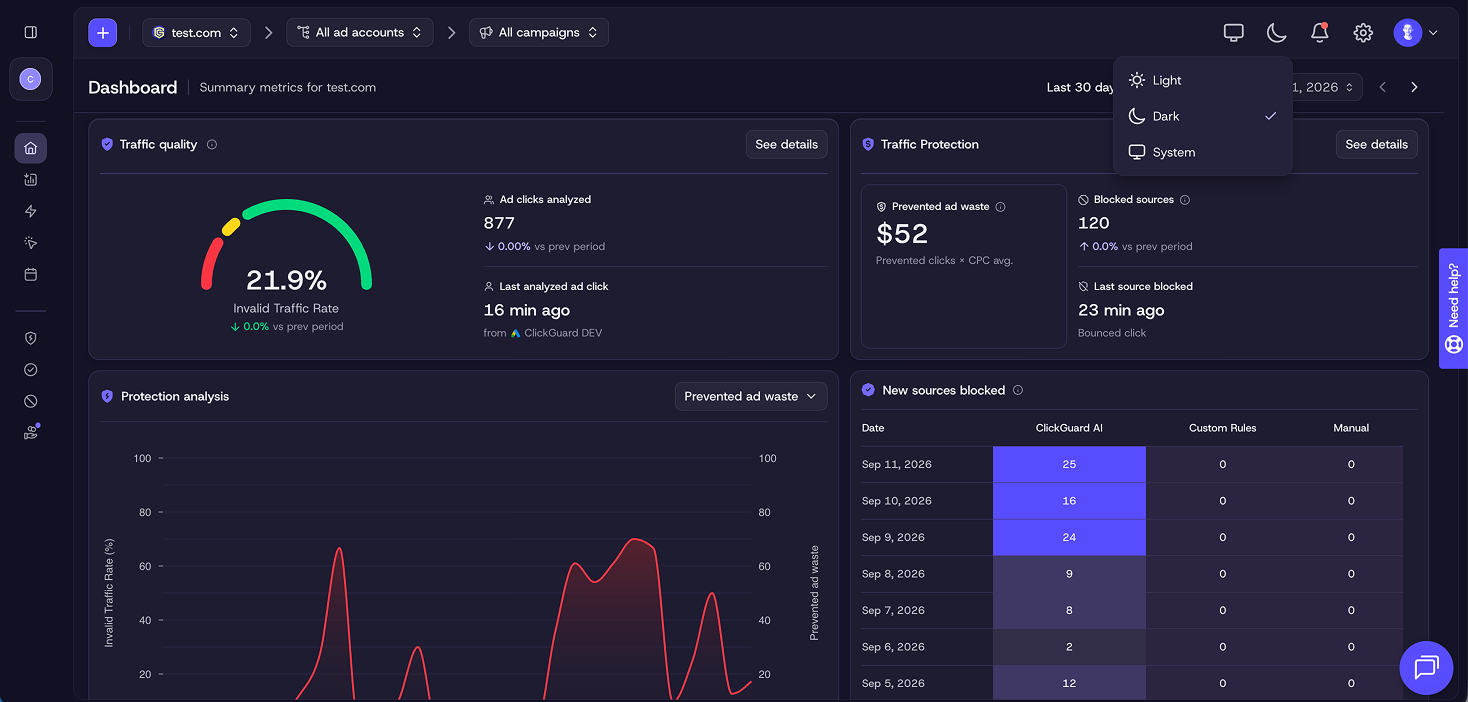Click the Custom Rules column header
1468x702 pixels.
click(x=1222, y=428)
